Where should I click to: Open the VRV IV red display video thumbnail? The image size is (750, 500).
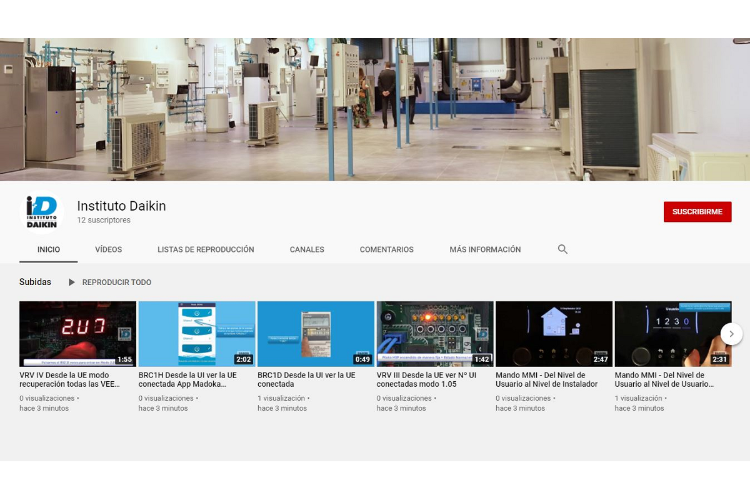click(77, 334)
